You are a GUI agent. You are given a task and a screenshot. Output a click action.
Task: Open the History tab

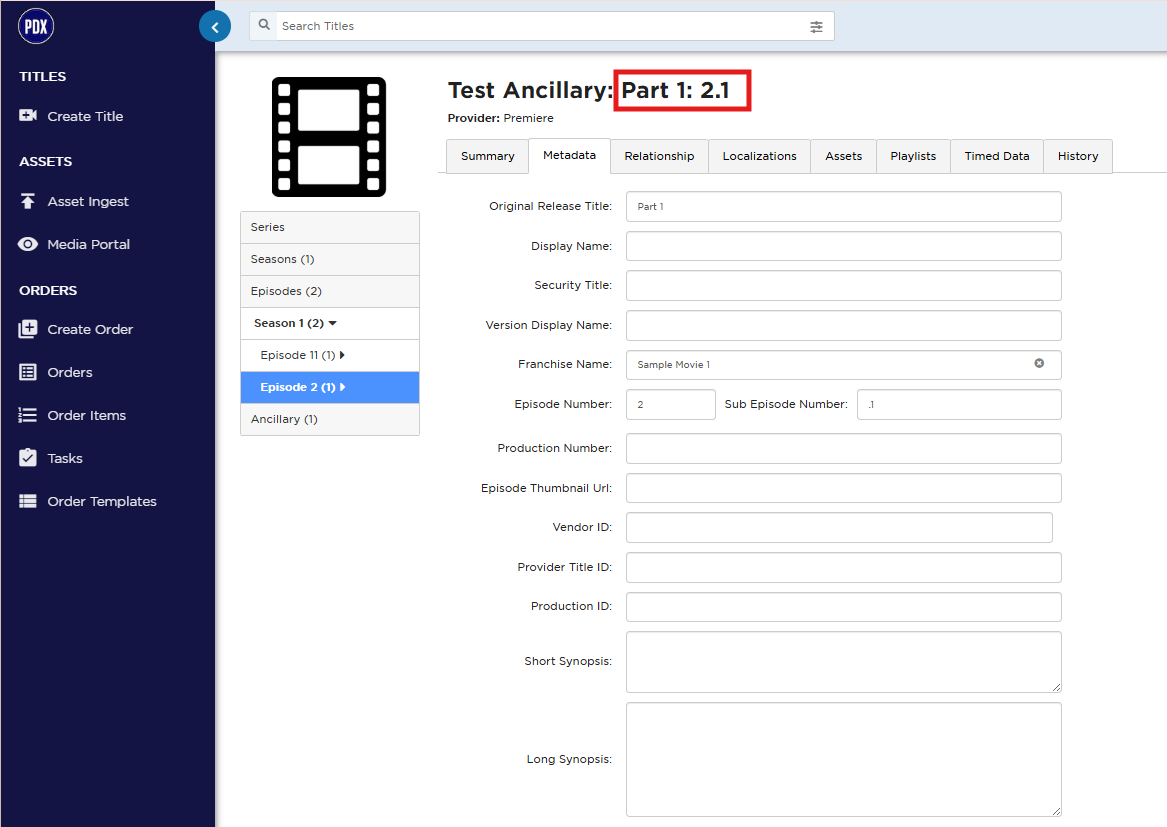pos(1078,156)
